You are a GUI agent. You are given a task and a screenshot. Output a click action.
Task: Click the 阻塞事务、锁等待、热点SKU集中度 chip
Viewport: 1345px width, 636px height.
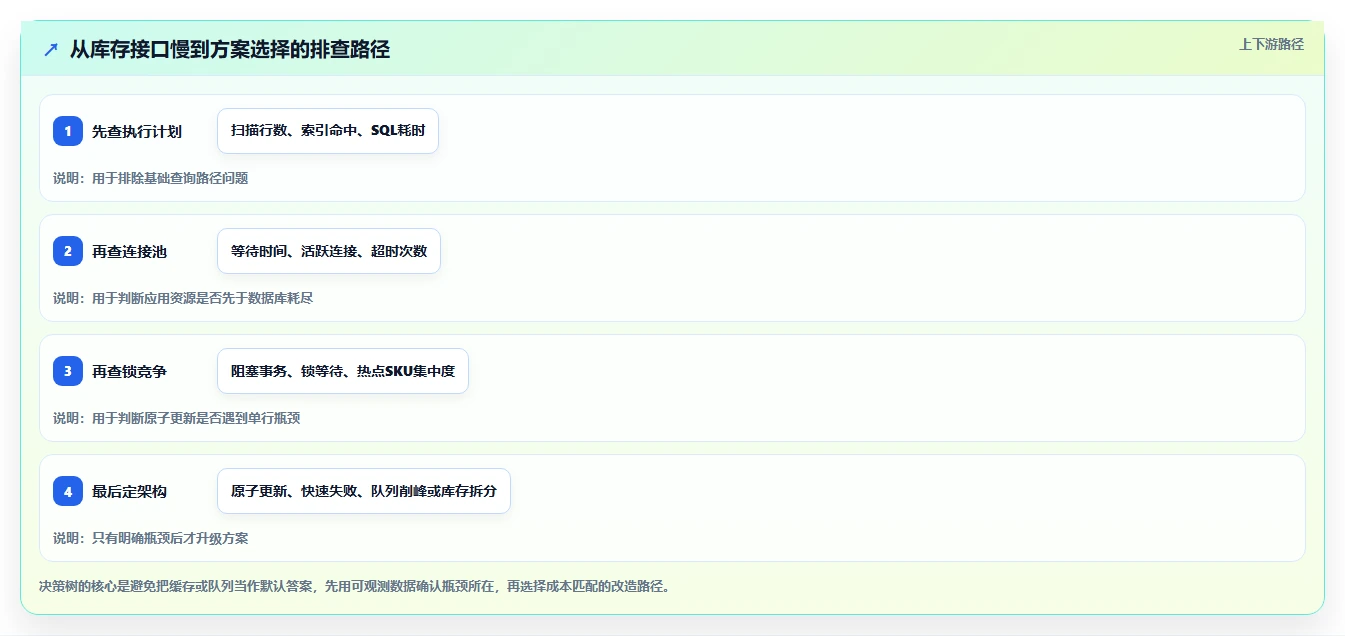pos(343,371)
